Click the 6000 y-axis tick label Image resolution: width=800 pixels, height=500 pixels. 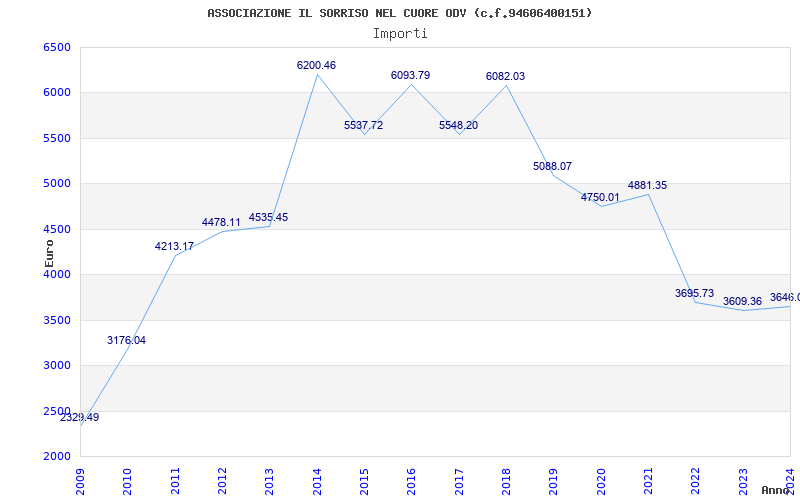tap(57, 93)
